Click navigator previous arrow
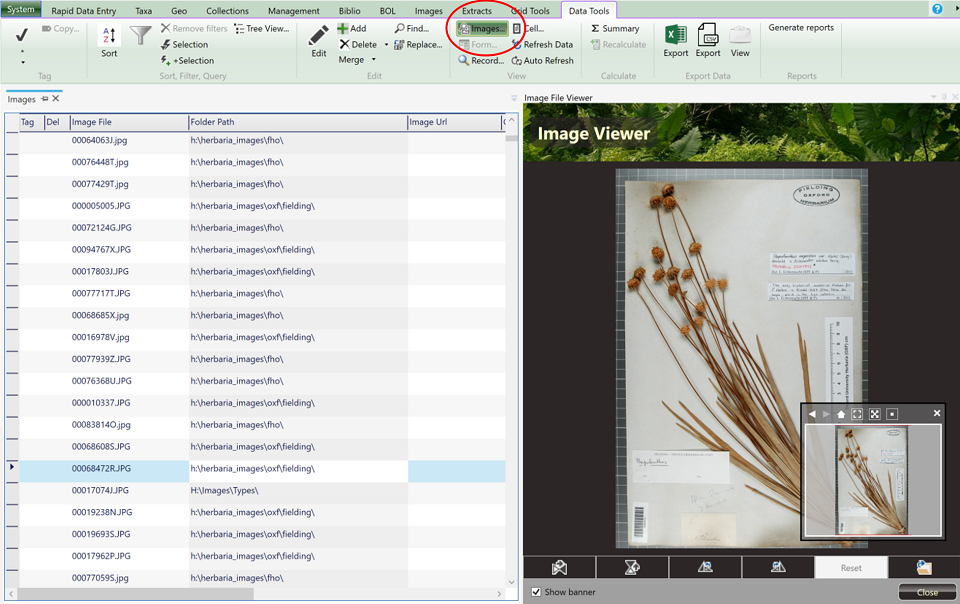The height and width of the screenshot is (604, 960). (812, 414)
